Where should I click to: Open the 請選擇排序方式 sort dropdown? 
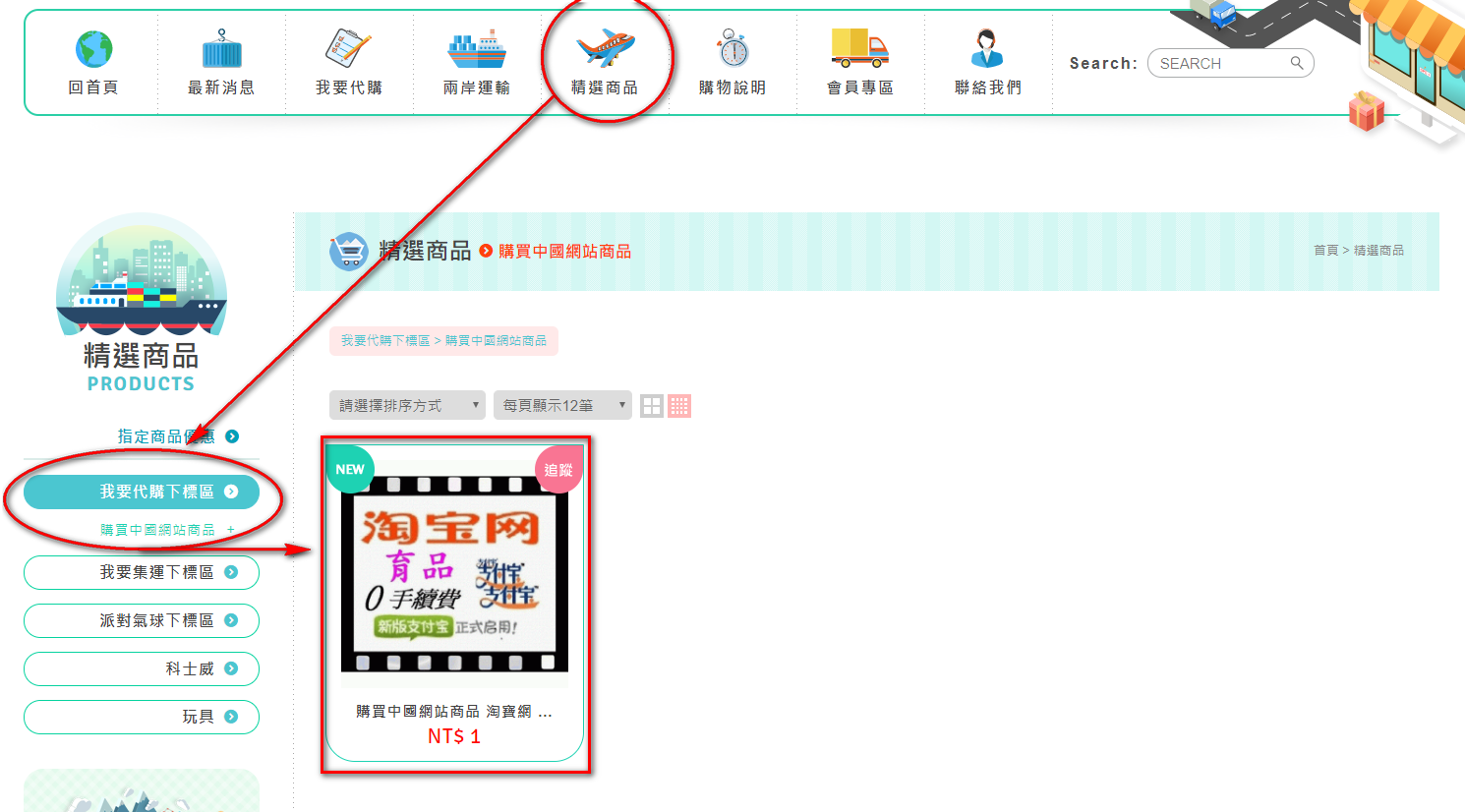[407, 405]
